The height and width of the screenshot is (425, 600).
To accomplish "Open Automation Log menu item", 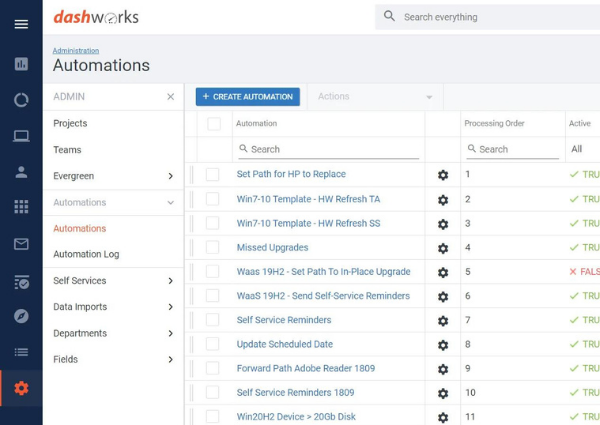I will coord(86,254).
